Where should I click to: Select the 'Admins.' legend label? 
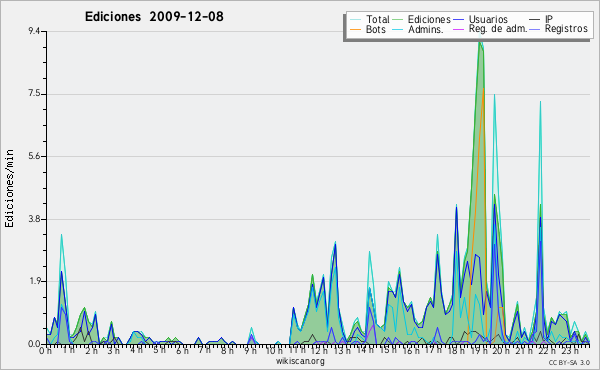pos(426,29)
